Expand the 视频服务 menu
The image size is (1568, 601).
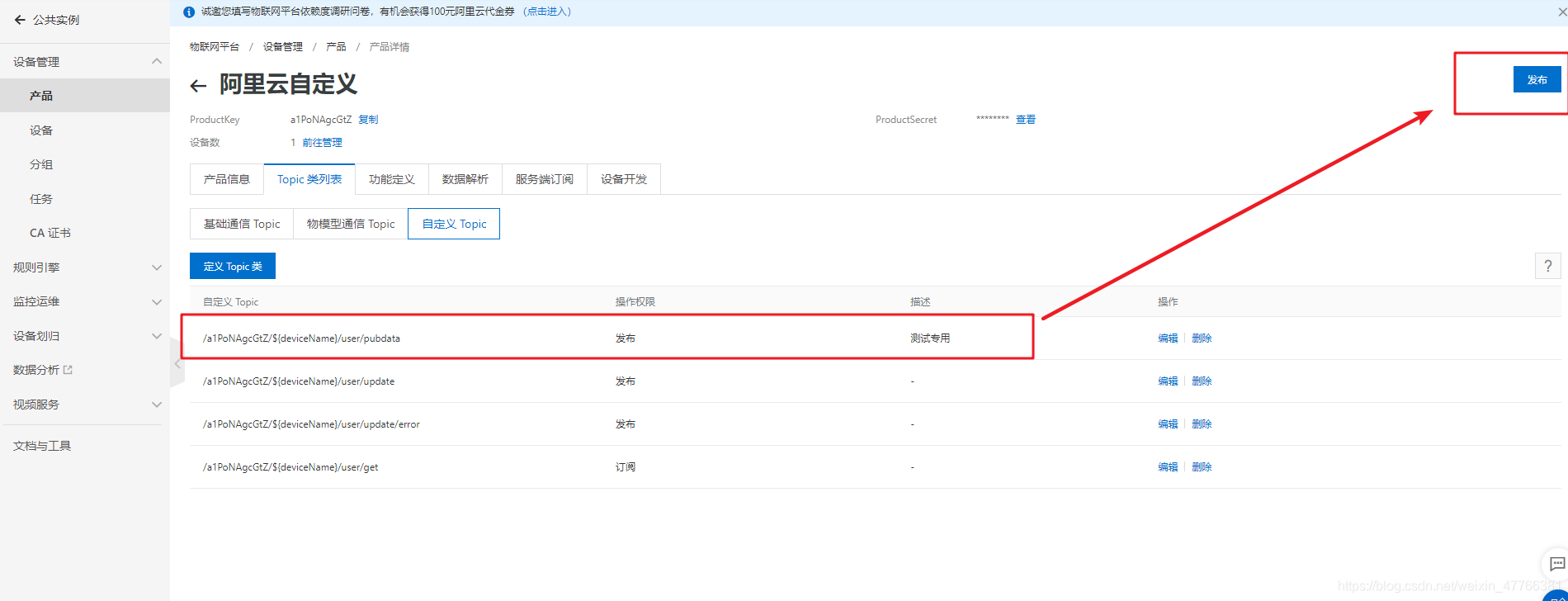pos(157,405)
